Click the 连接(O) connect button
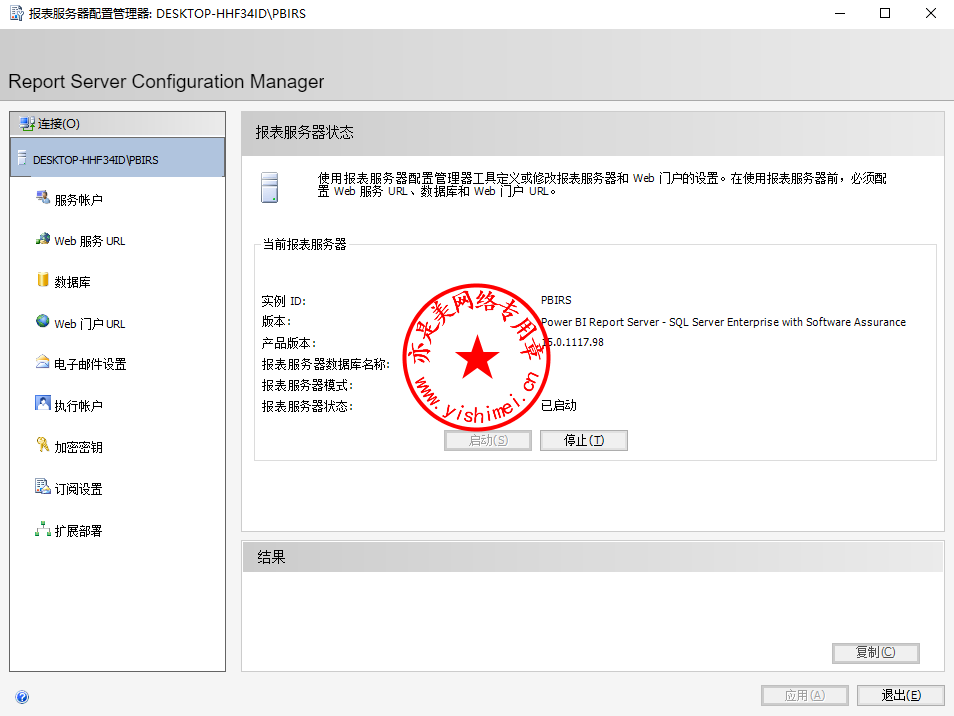 coord(117,124)
